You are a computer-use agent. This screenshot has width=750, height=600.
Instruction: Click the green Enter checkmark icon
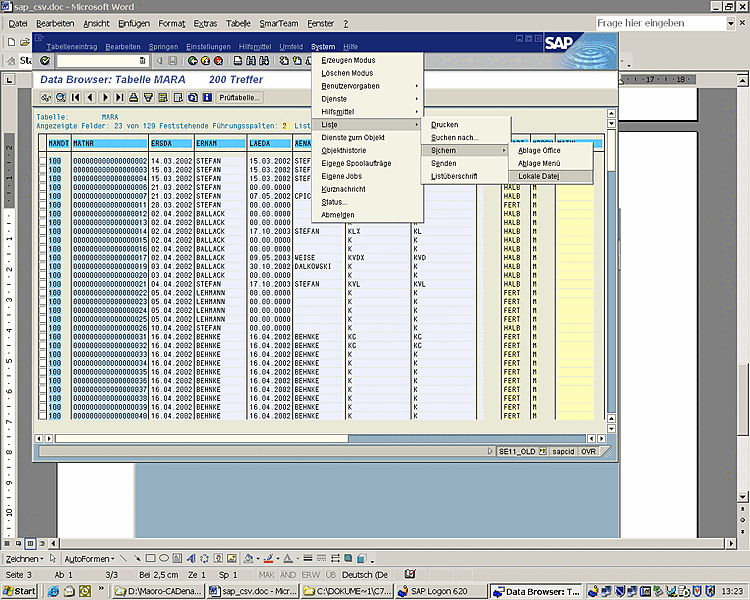click(46, 62)
